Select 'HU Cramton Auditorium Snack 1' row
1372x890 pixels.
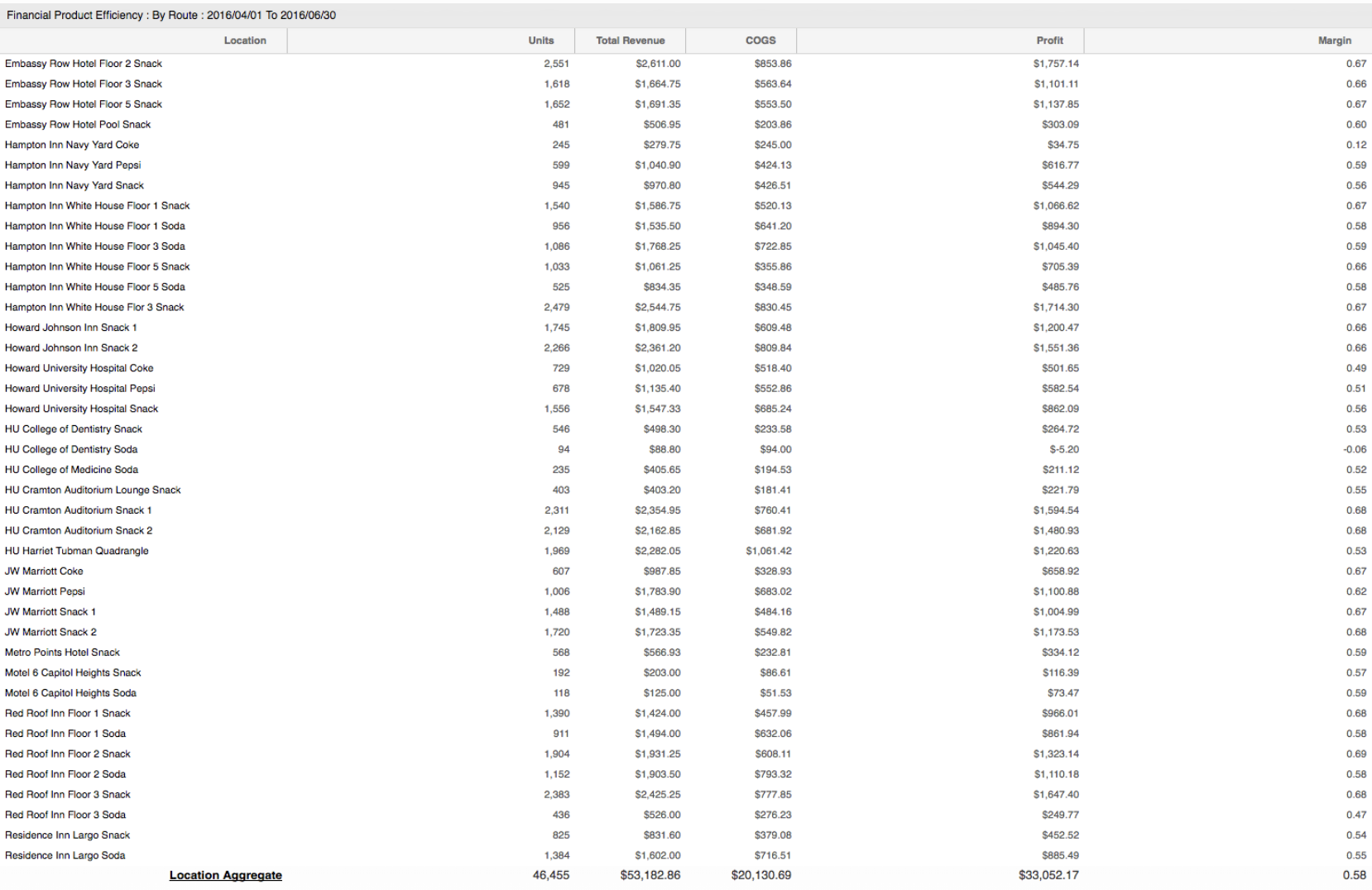686,510
